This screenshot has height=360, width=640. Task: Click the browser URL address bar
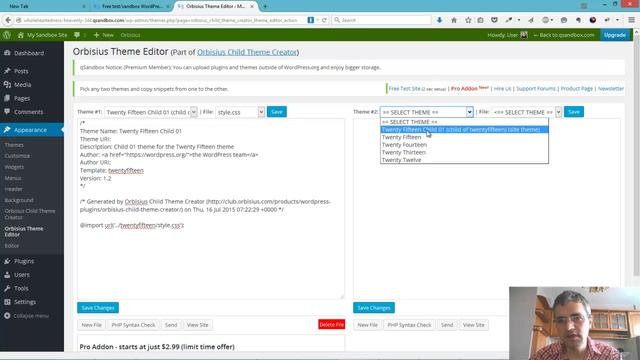(x=161, y=20)
